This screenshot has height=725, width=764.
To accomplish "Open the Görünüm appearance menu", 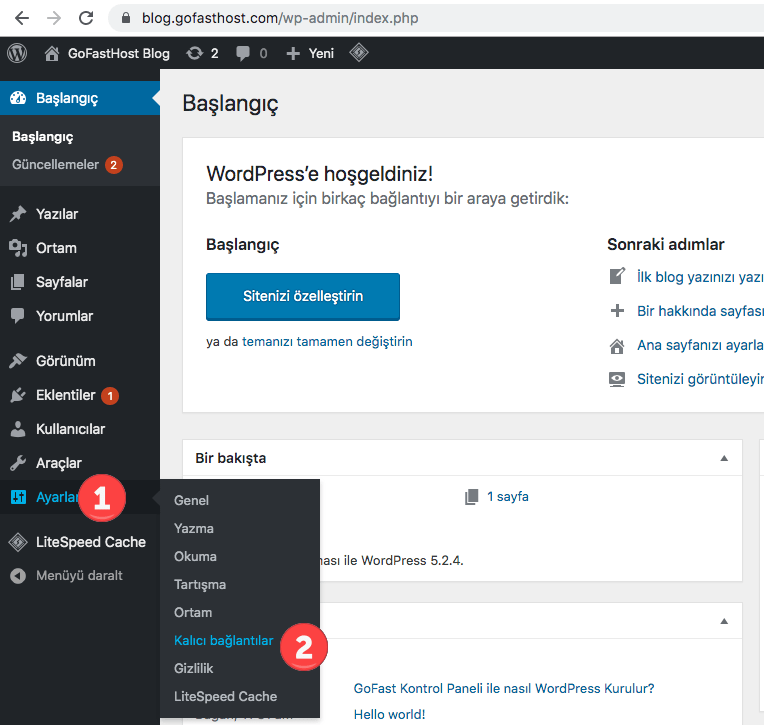I will pos(66,361).
